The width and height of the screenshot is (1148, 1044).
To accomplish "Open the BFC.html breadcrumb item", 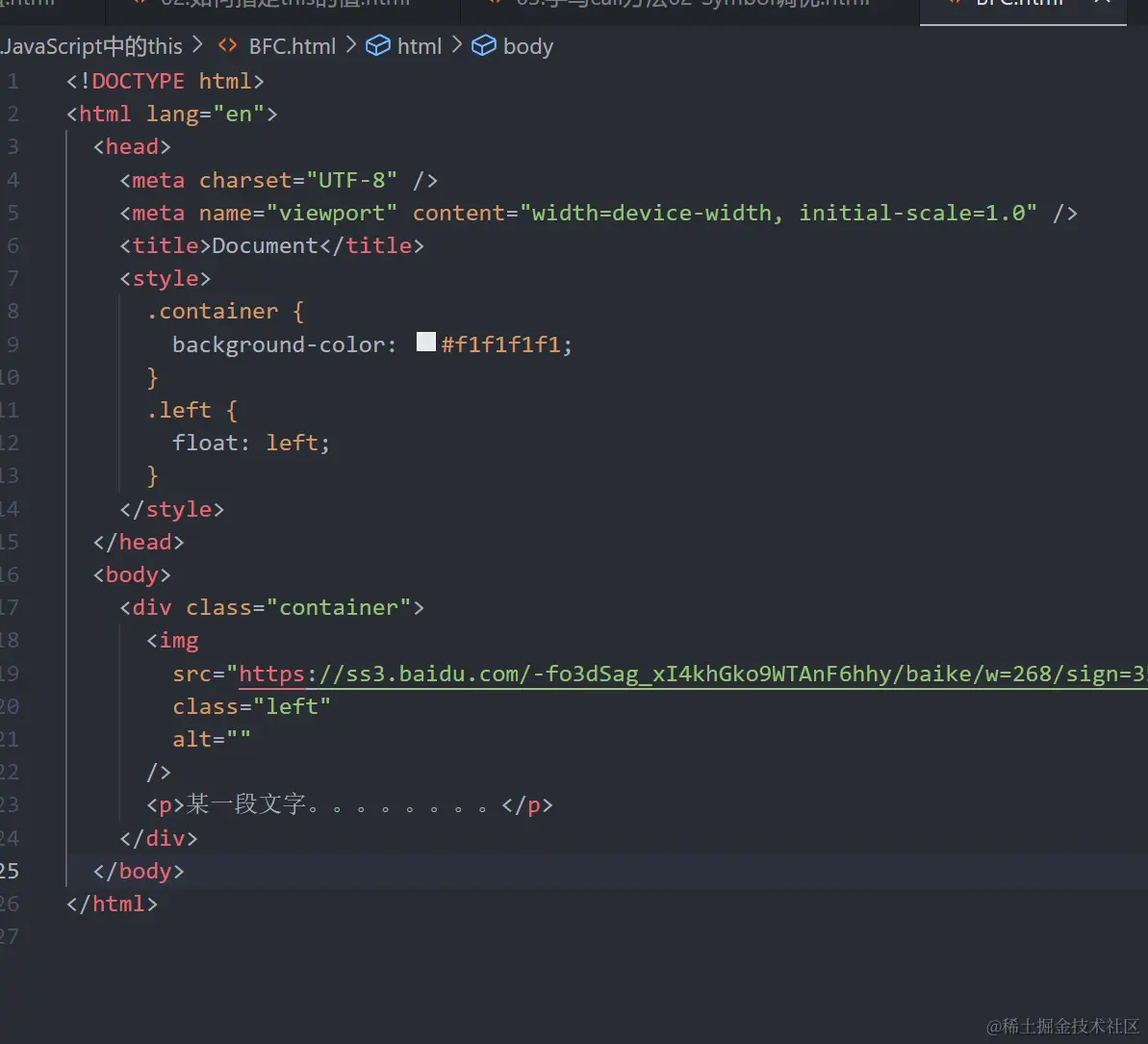I will [x=293, y=46].
